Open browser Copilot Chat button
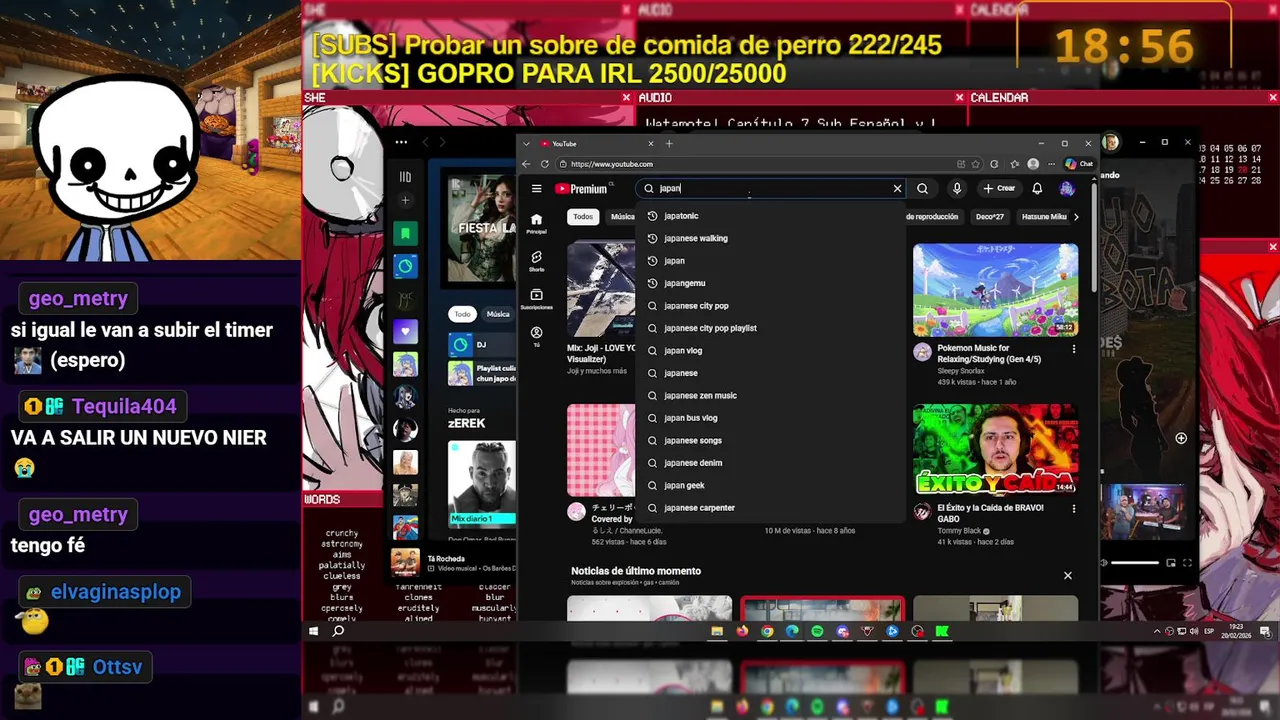Screen dimensions: 1280x720 coord(1079,164)
